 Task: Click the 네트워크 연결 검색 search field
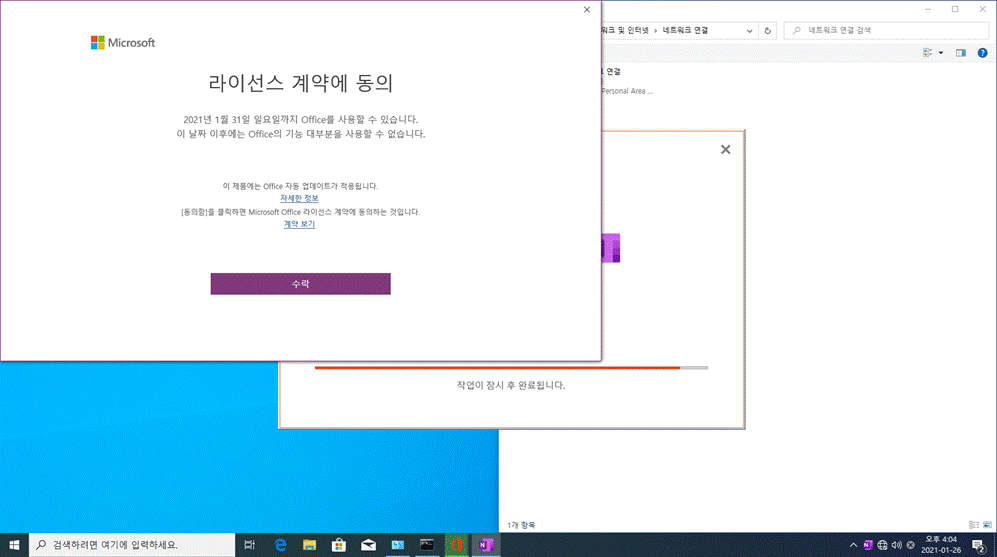tap(886, 31)
